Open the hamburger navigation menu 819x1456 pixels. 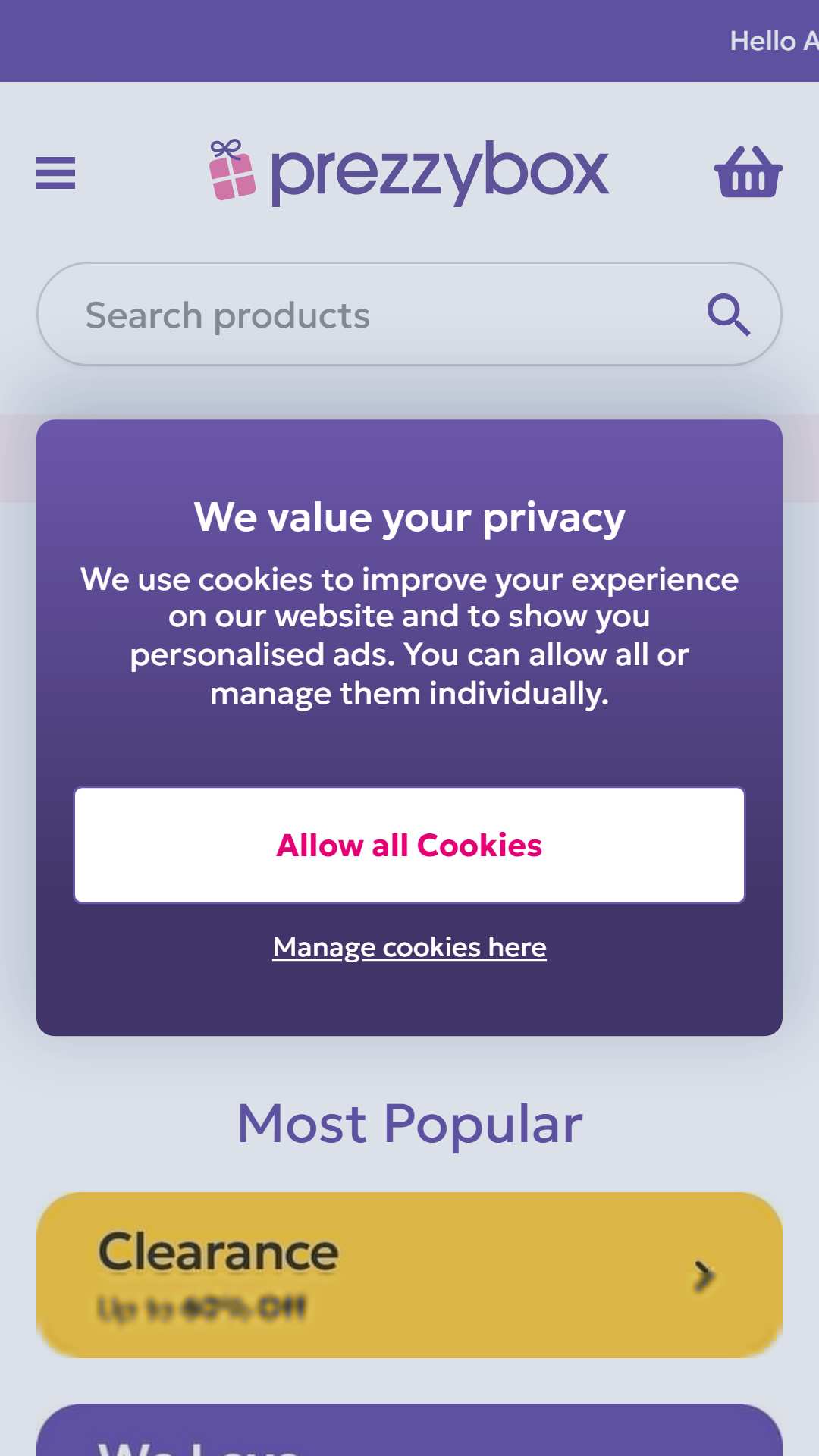coord(55,173)
